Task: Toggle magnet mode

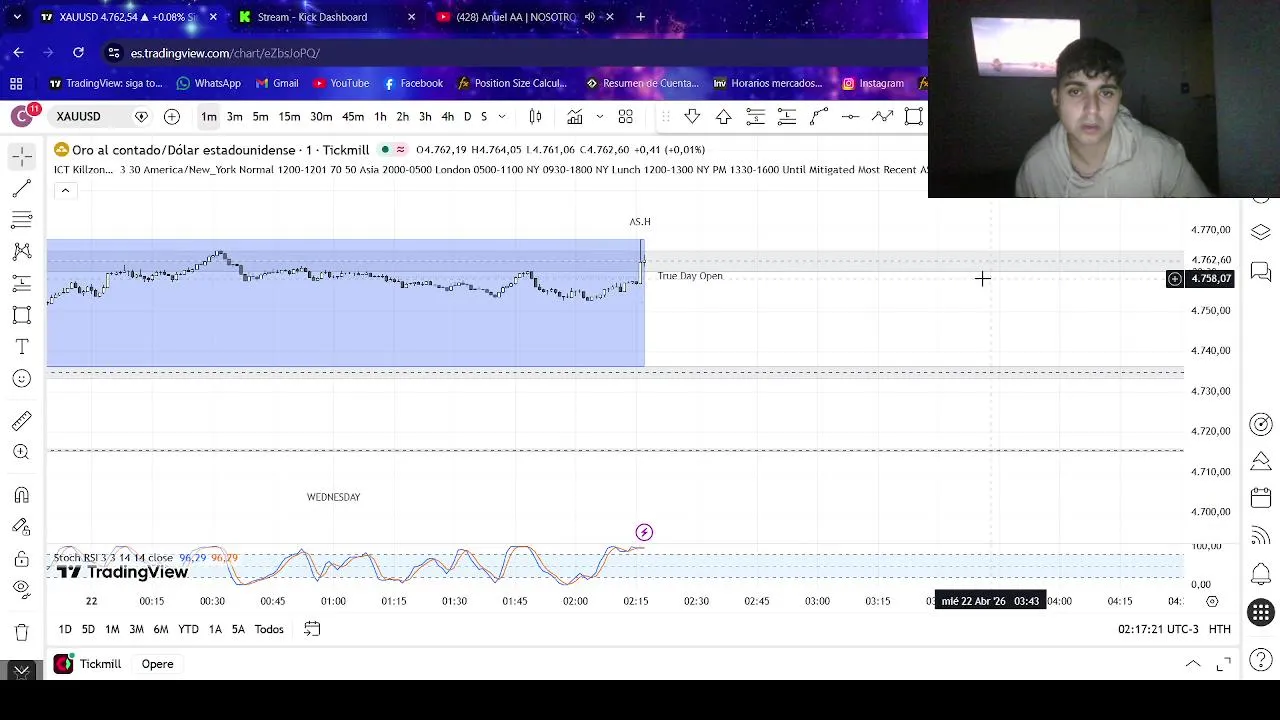Action: click(x=22, y=495)
